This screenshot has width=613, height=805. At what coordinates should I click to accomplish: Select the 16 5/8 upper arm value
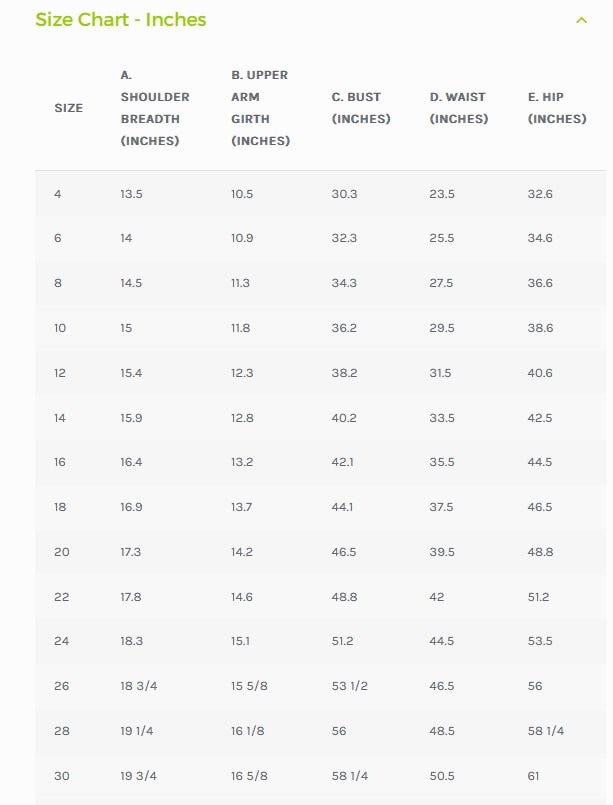point(249,776)
